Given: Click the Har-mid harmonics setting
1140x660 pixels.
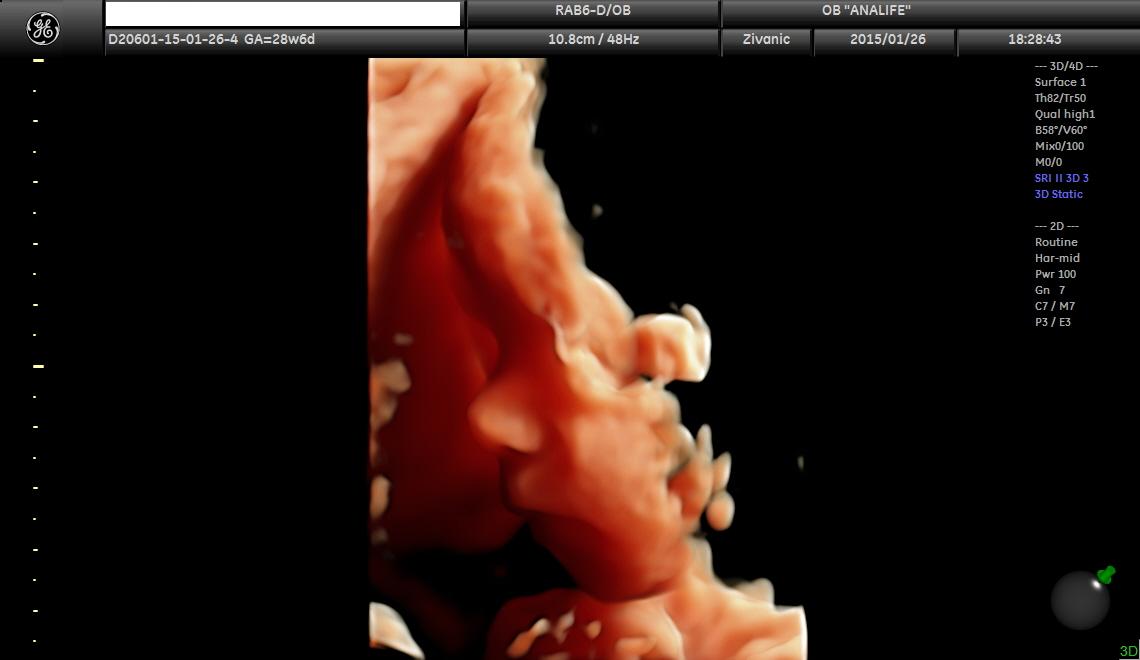Looking at the screenshot, I should [x=1057, y=258].
